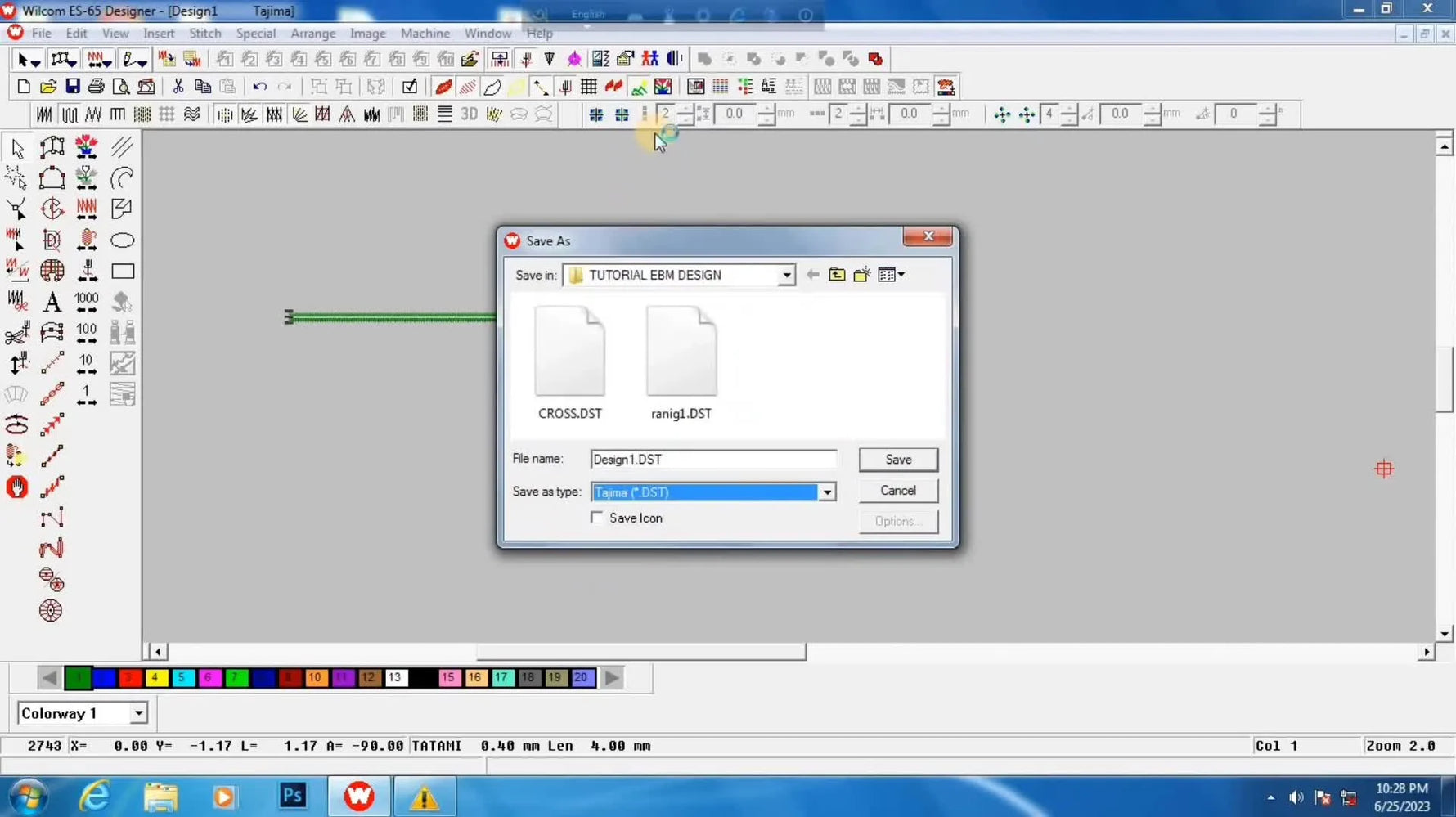Image resolution: width=1456 pixels, height=817 pixels.
Task: Click the 100 stitches travel icon
Action: pos(86,333)
